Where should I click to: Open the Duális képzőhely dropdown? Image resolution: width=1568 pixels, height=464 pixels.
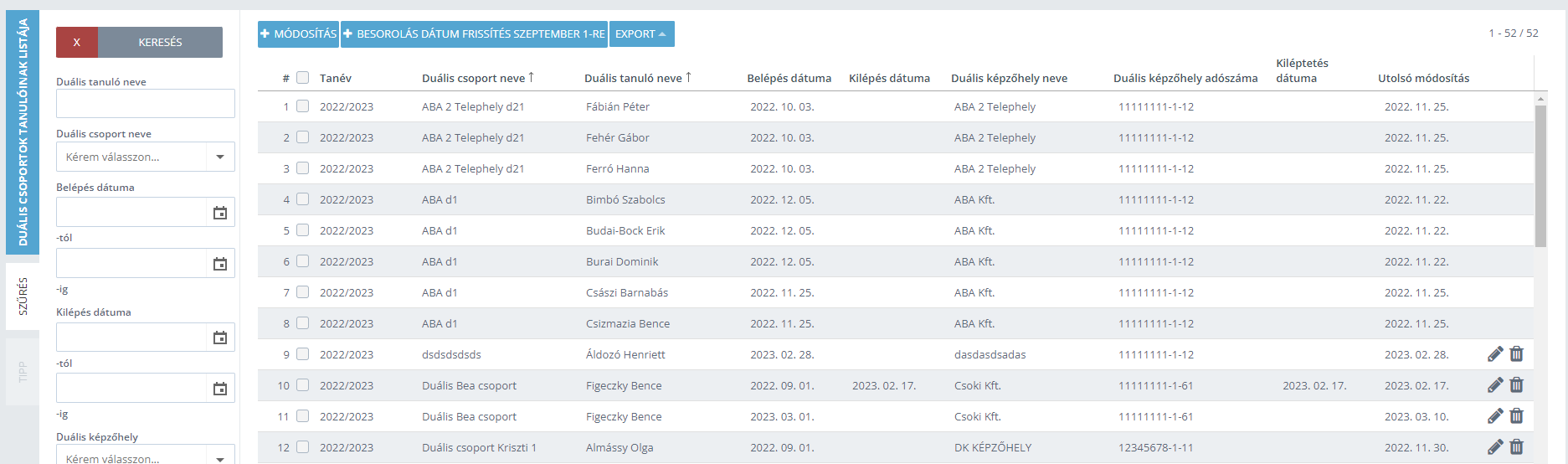(x=146, y=456)
